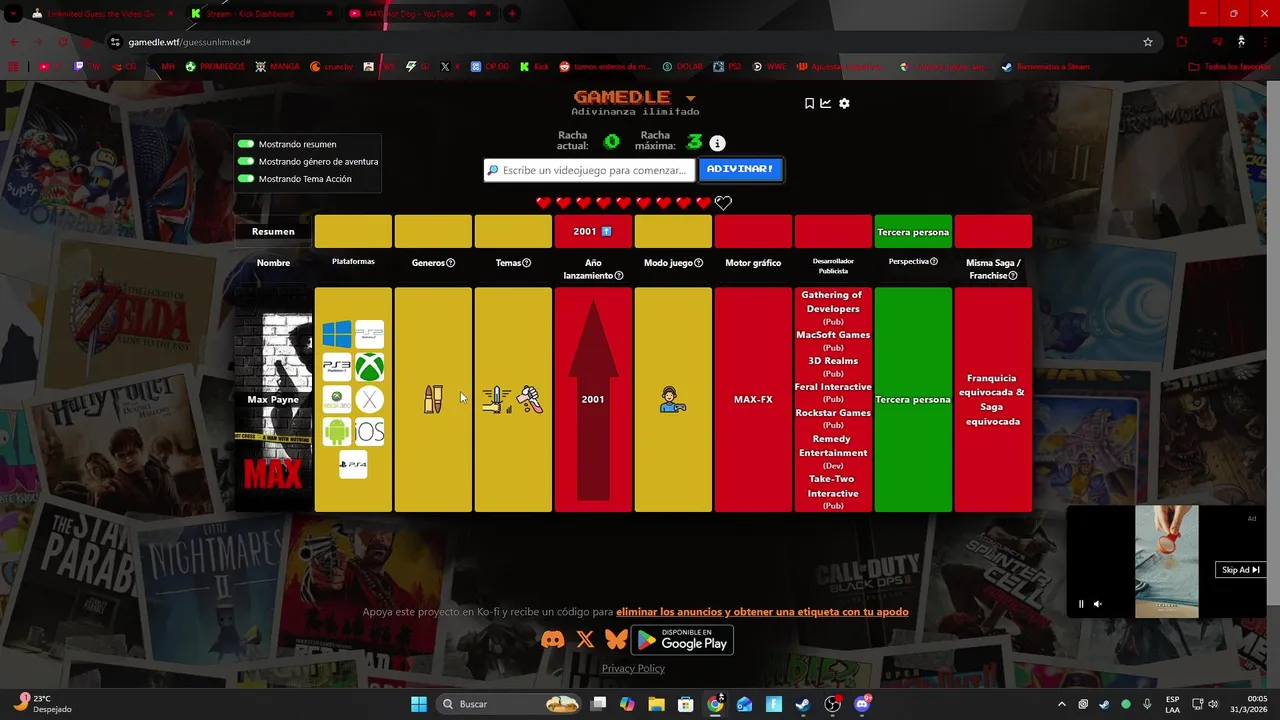The image size is (1280, 720).
Task: Click the Max Payne cover thumbnail
Action: click(273, 400)
